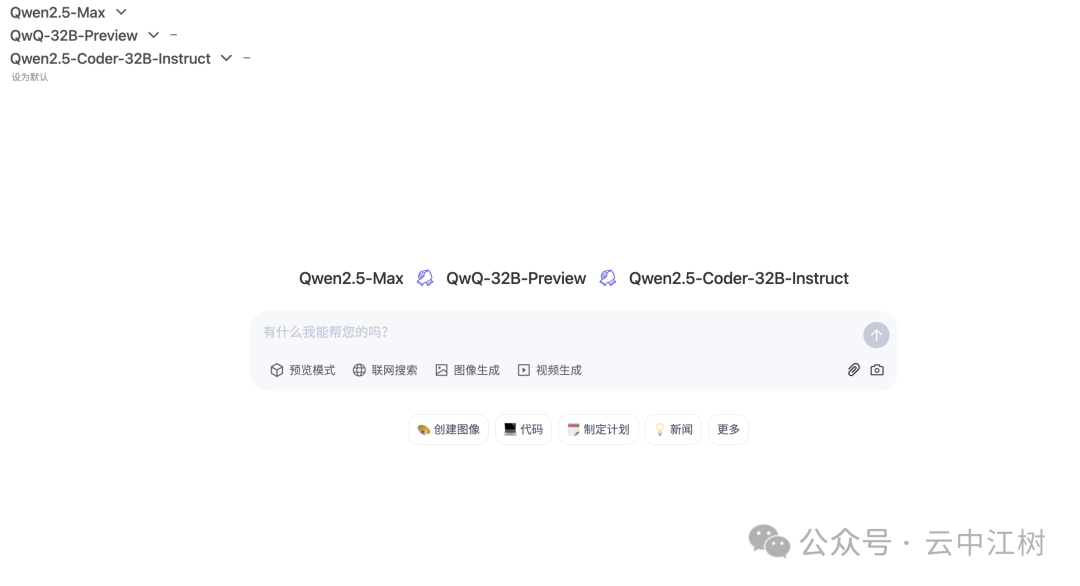Image resolution: width=1080 pixels, height=586 pixels.
Task: Toggle 图像生成 image generation
Action: point(467,370)
